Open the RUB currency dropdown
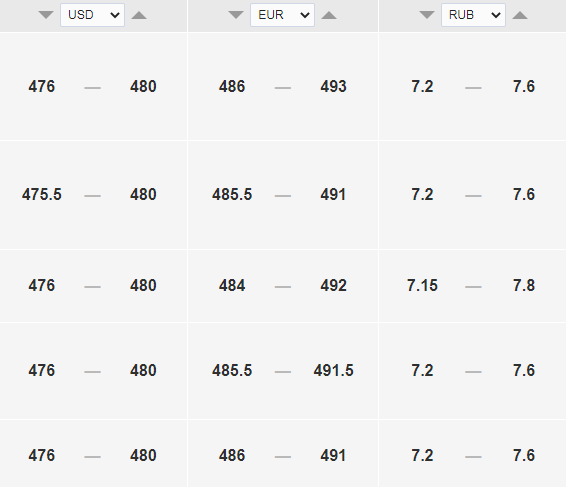Viewport: 566px width, 487px height. point(473,15)
